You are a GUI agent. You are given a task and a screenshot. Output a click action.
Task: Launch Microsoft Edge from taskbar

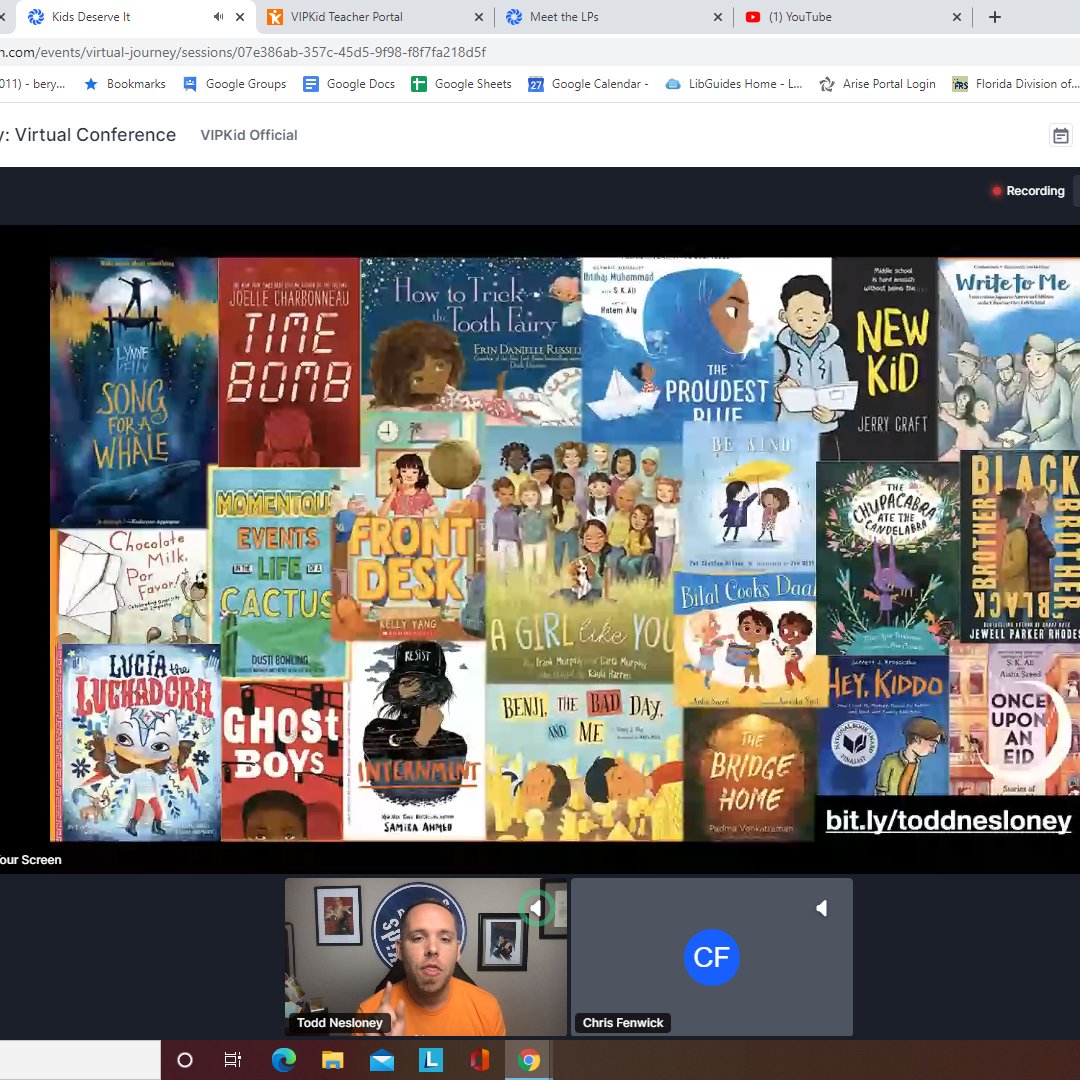pos(283,1060)
